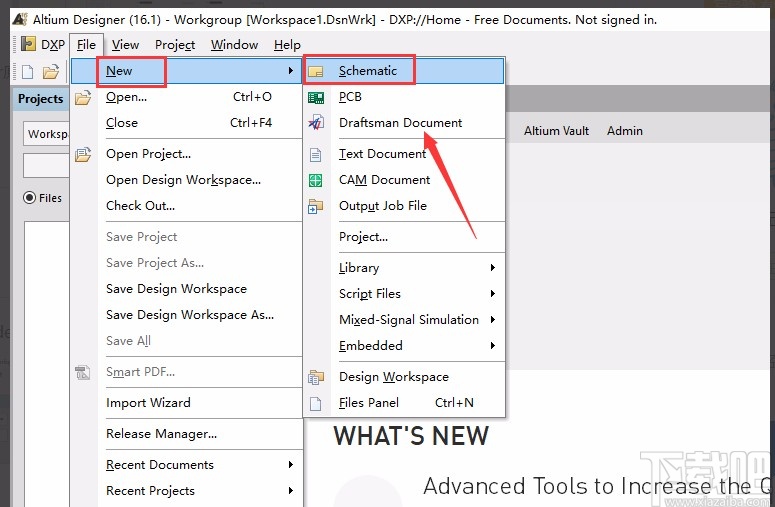Screen dimensions: 775x507
Task: Open the Help menu
Action: click(x=287, y=45)
